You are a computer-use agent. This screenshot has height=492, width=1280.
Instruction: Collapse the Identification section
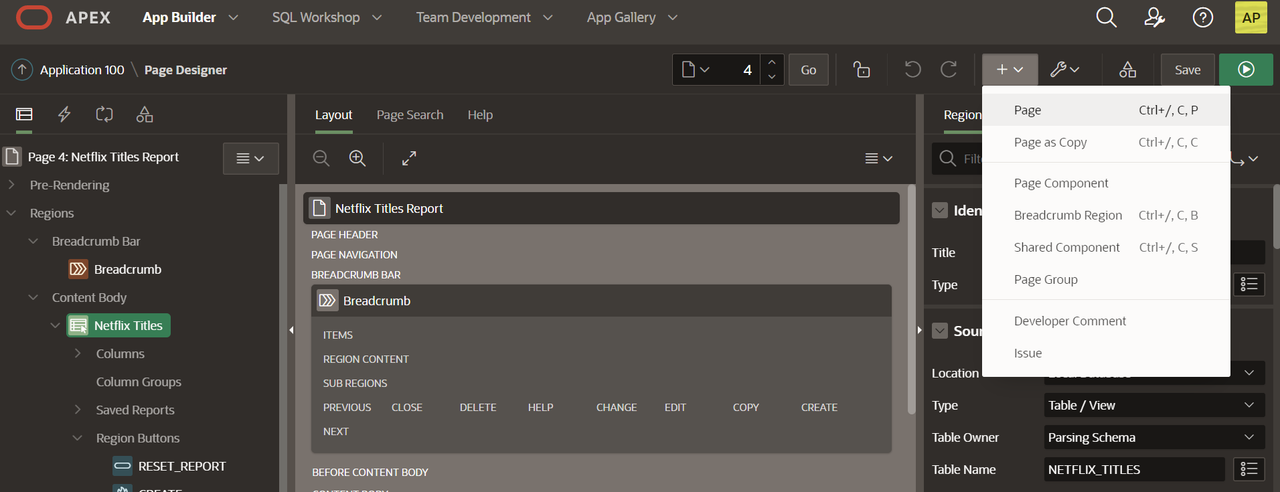tap(940, 210)
